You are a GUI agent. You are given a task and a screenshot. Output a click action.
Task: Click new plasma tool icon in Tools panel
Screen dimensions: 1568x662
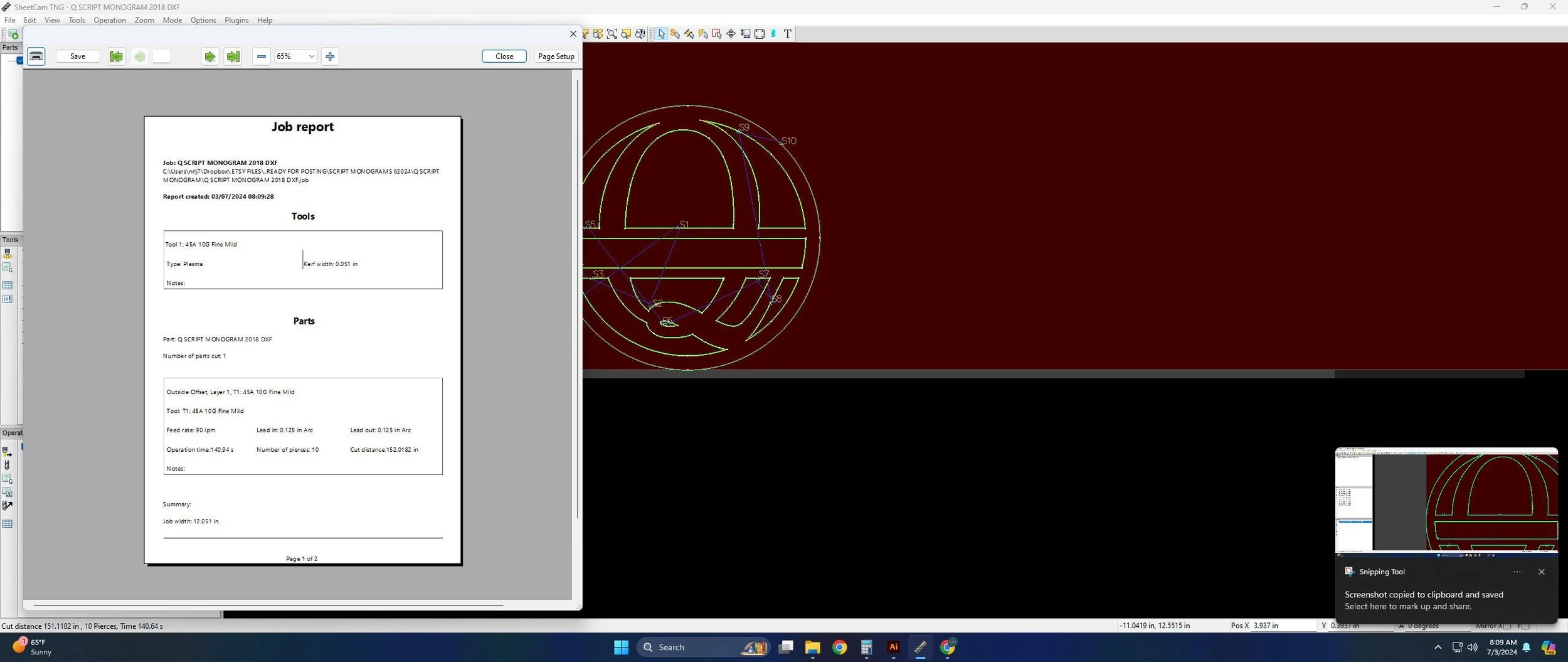tap(8, 254)
